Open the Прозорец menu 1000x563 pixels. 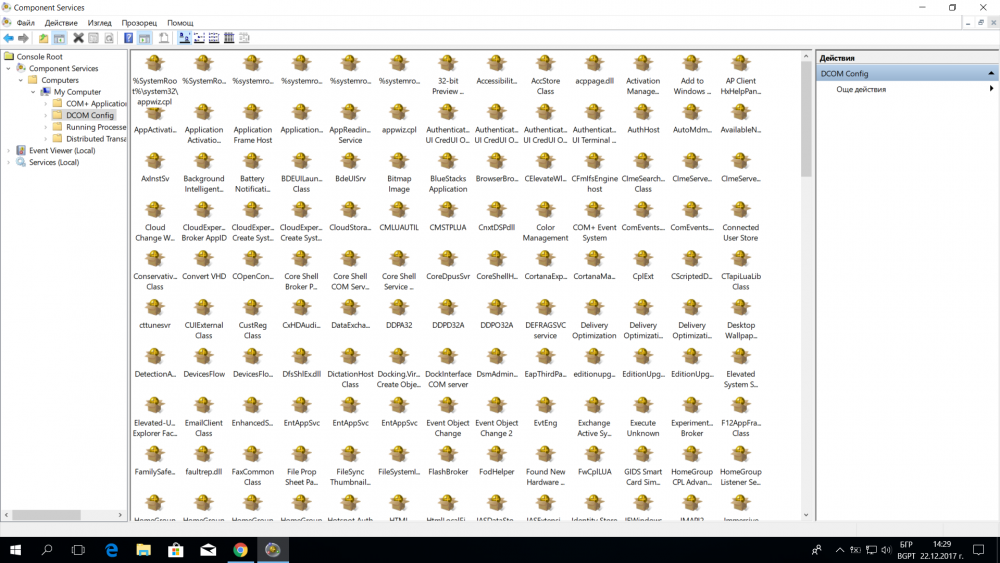(139, 22)
